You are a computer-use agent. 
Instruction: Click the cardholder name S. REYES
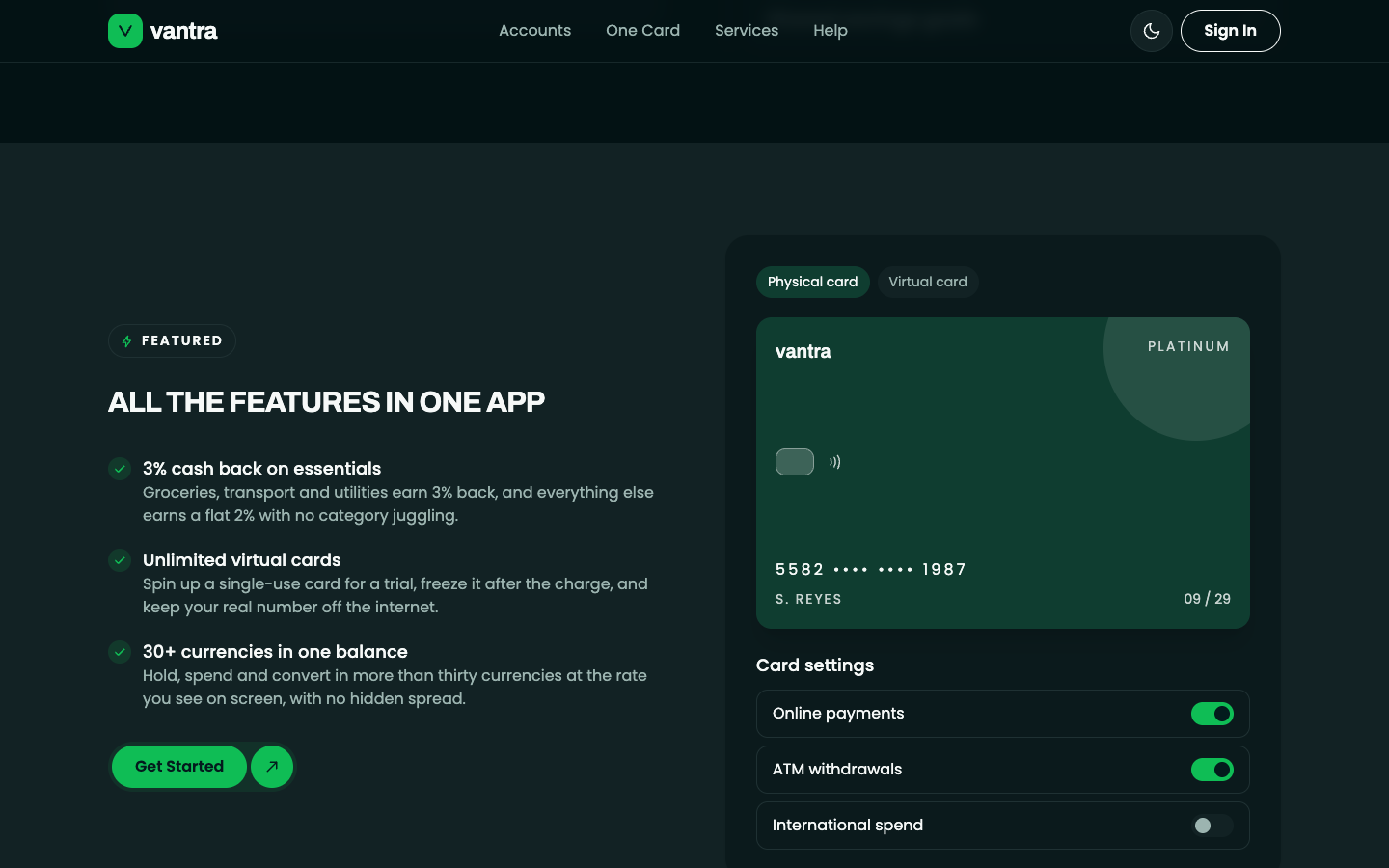tap(808, 600)
